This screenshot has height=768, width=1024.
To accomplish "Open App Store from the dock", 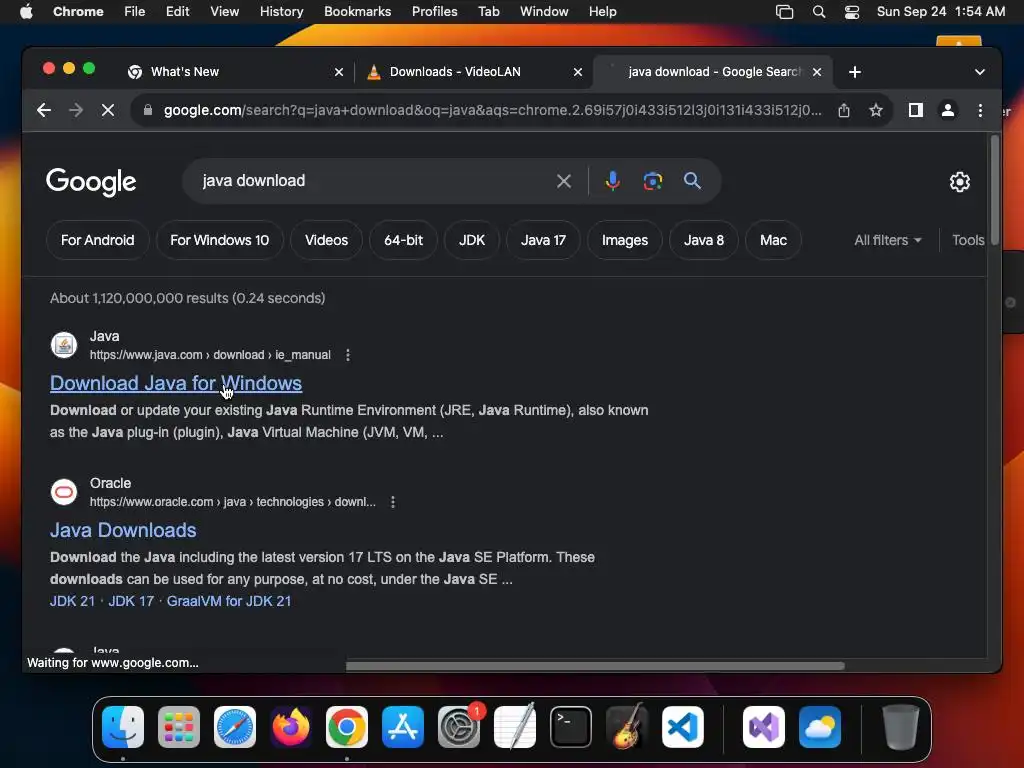I will click(403, 727).
